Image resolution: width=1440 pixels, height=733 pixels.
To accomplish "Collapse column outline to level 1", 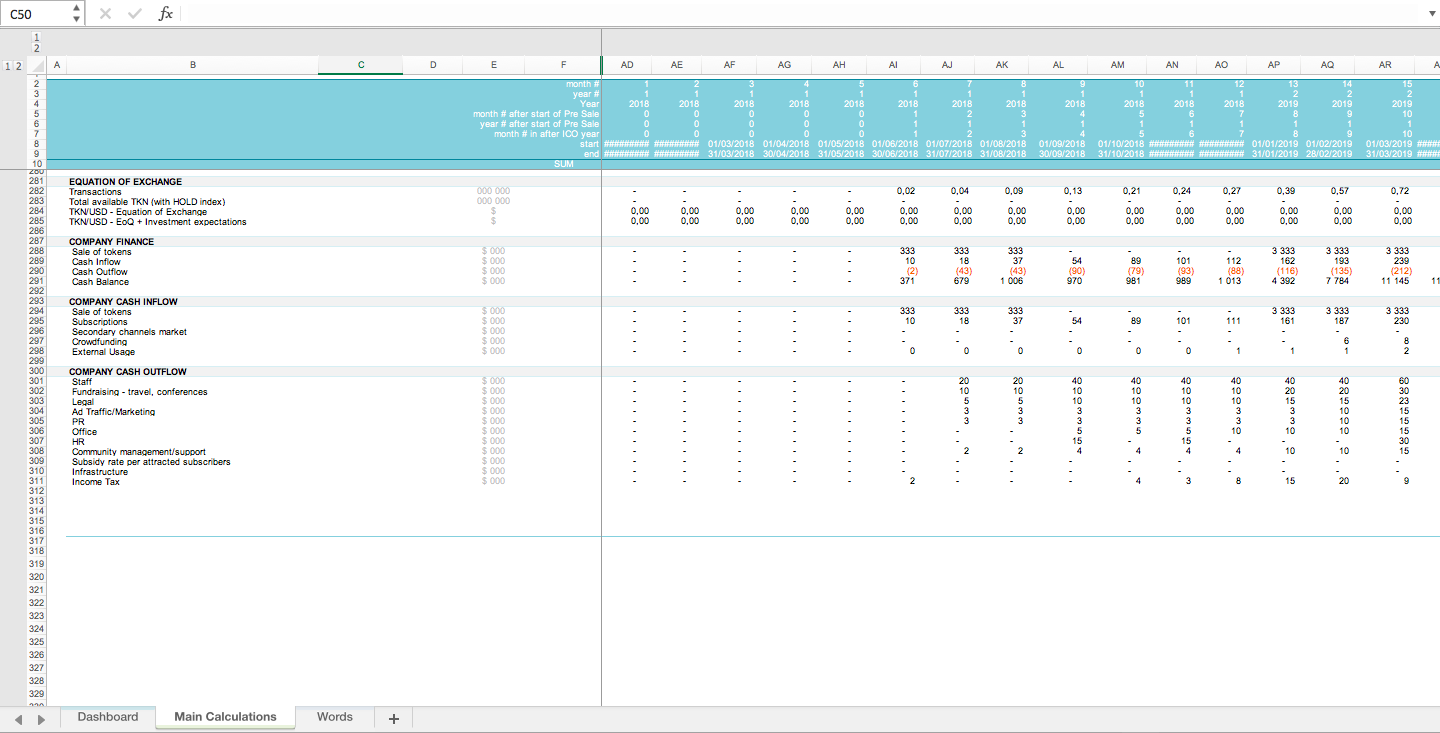I will pyautogui.click(x=37, y=38).
